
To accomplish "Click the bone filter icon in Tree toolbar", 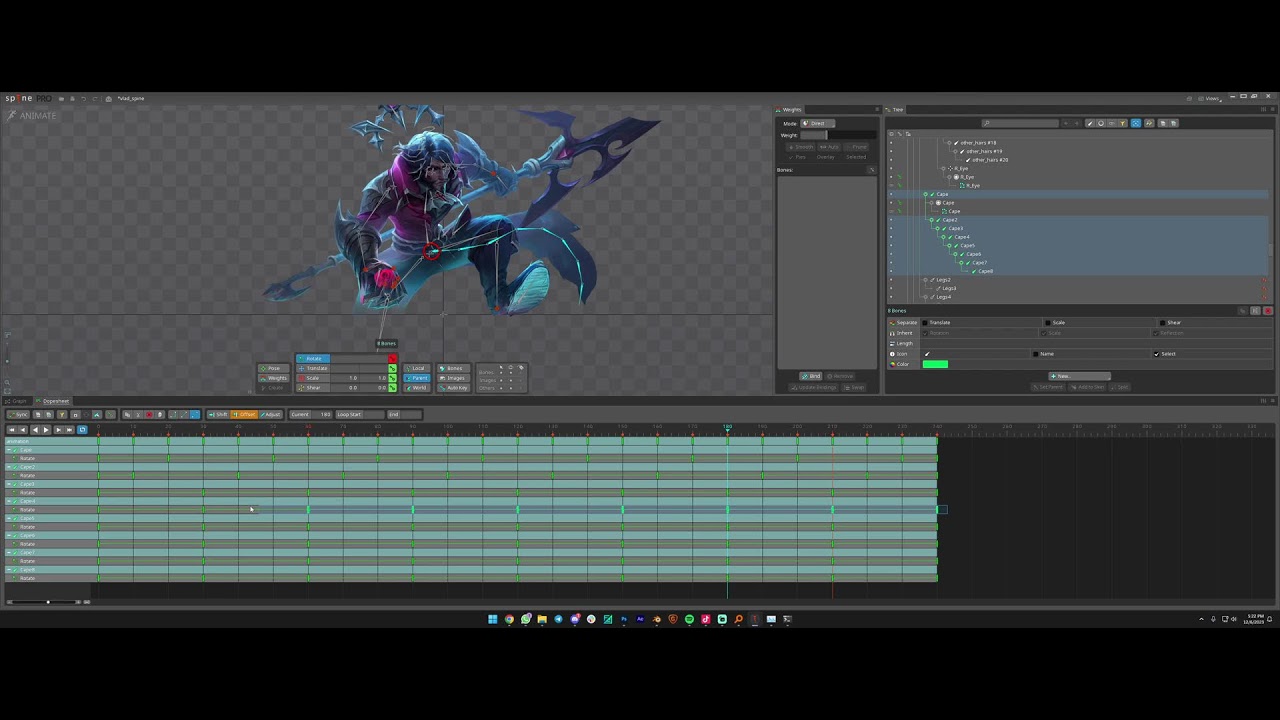I will 1090,123.
